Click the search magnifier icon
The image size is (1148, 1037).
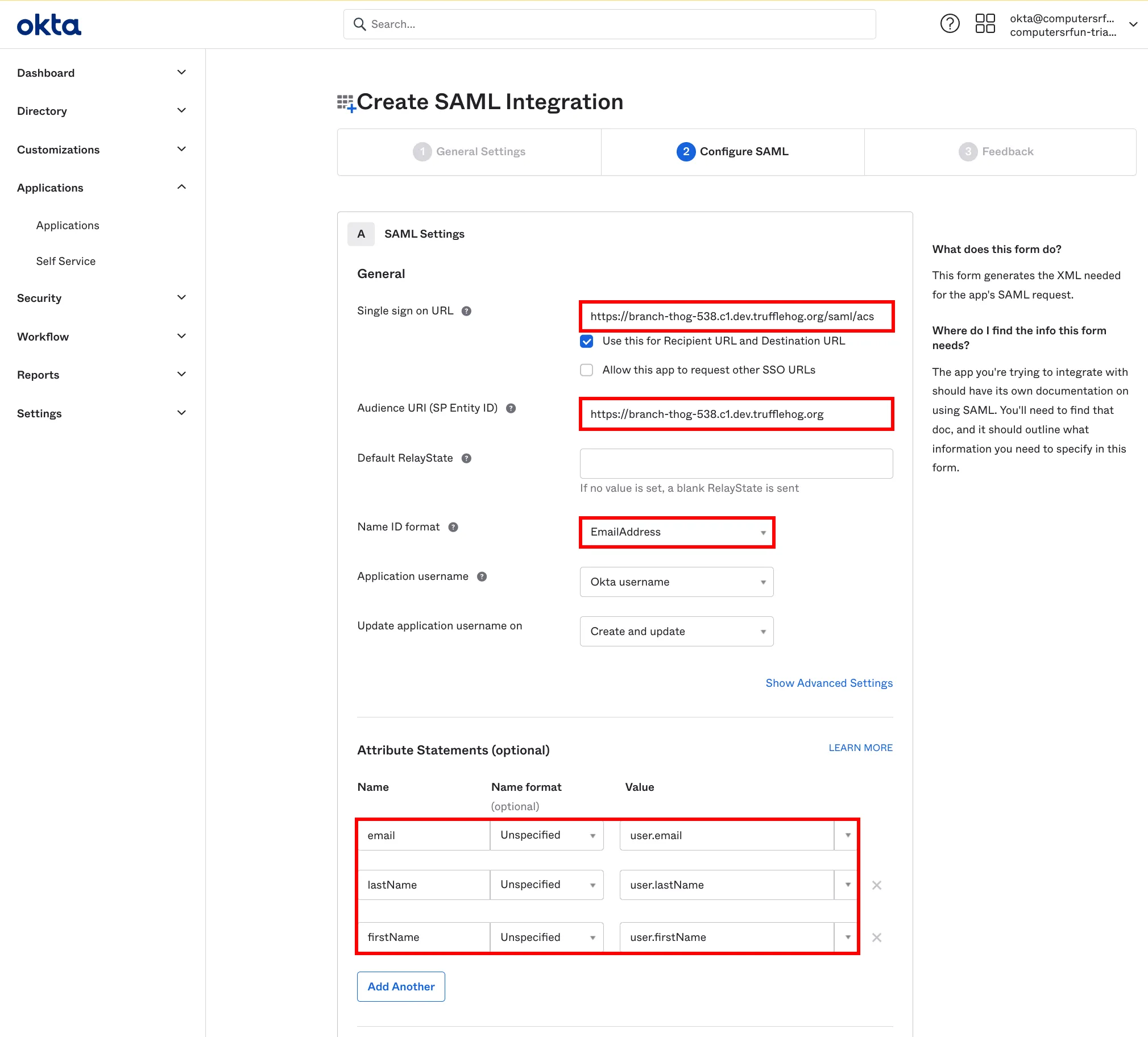(x=359, y=24)
